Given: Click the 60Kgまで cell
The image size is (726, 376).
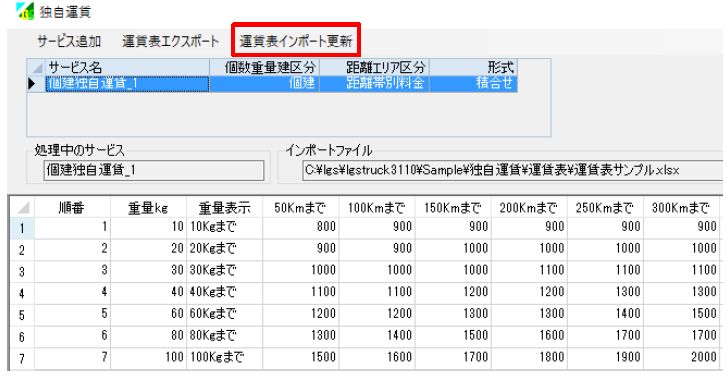Looking at the screenshot, I should pos(225,314).
